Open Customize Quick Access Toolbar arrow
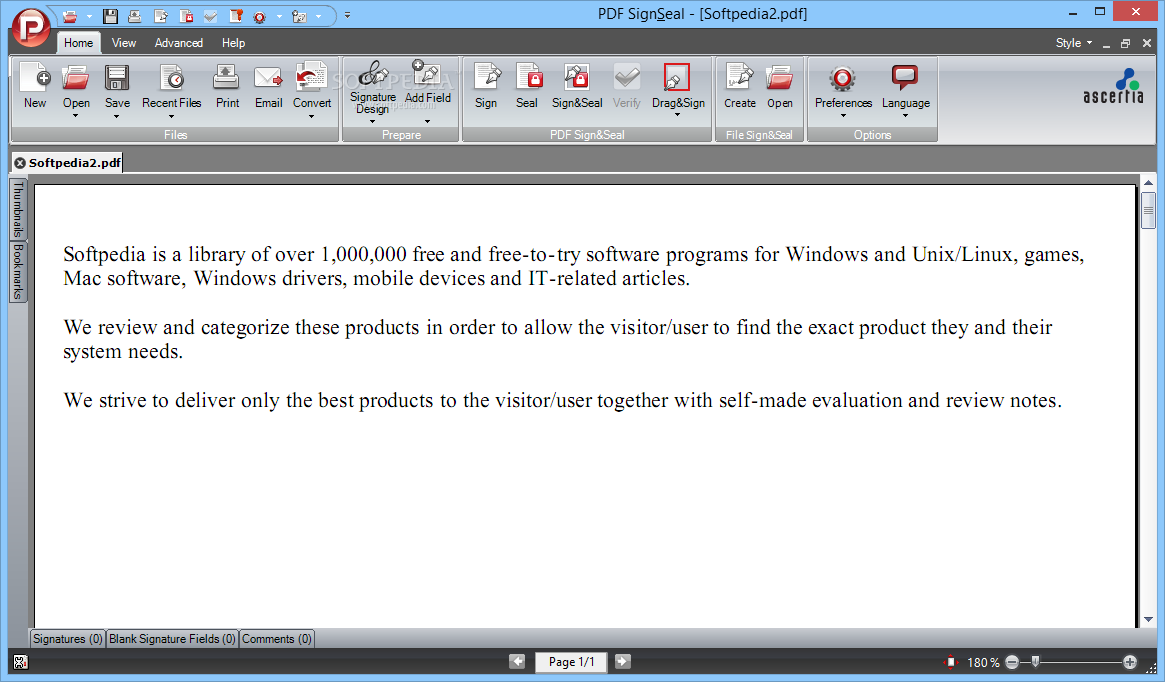Screen dimensions: 1165x682 pyautogui.click(x=347, y=16)
